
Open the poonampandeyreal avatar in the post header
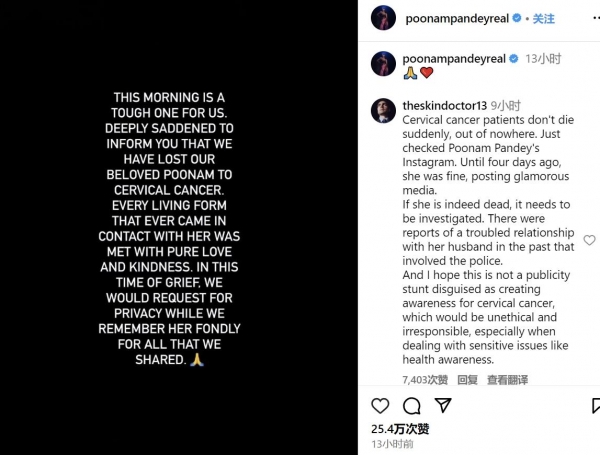pyautogui.click(x=384, y=18)
